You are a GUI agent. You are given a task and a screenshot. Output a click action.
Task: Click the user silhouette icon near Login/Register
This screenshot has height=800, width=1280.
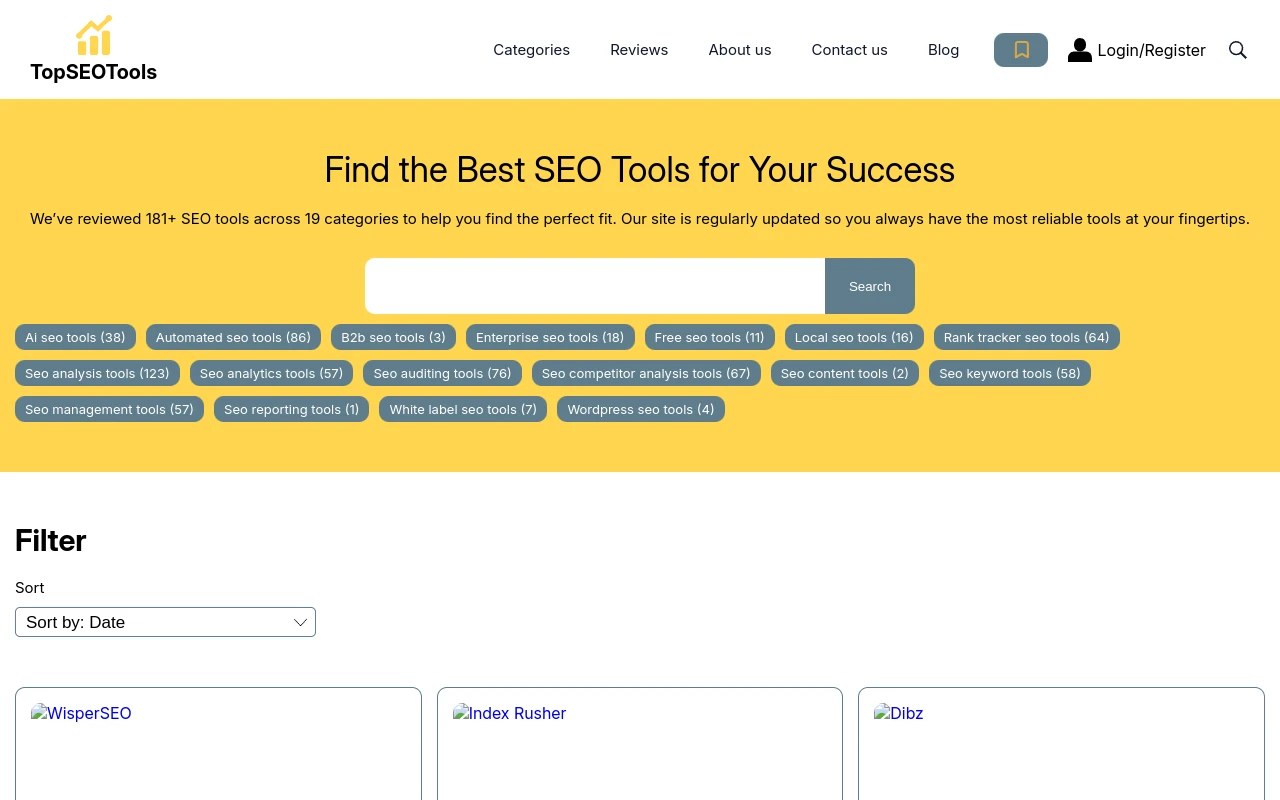pyautogui.click(x=1080, y=49)
